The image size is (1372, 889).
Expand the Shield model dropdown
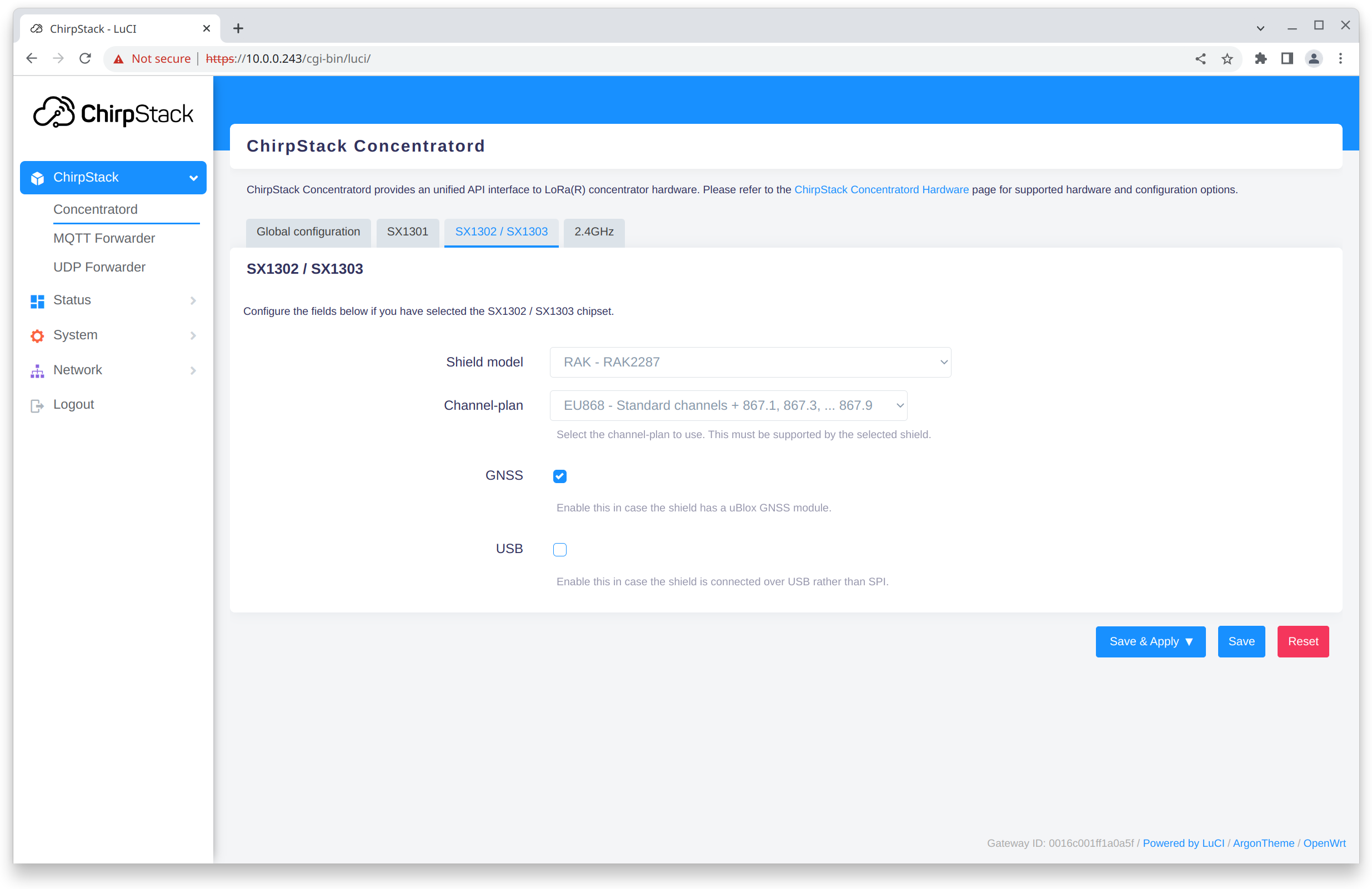(751, 362)
